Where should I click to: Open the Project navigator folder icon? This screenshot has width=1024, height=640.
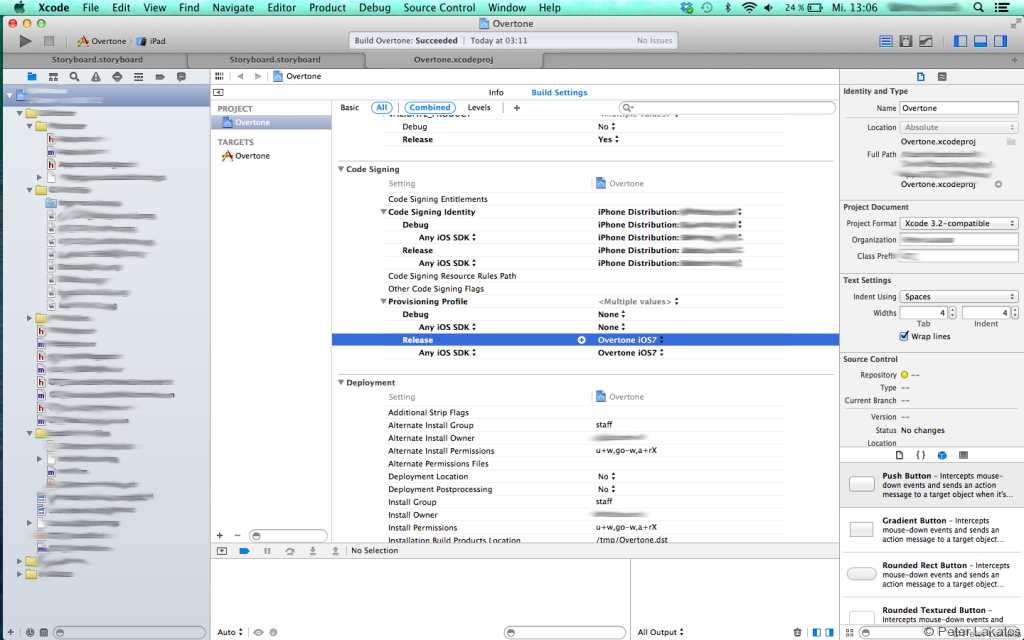coord(31,77)
